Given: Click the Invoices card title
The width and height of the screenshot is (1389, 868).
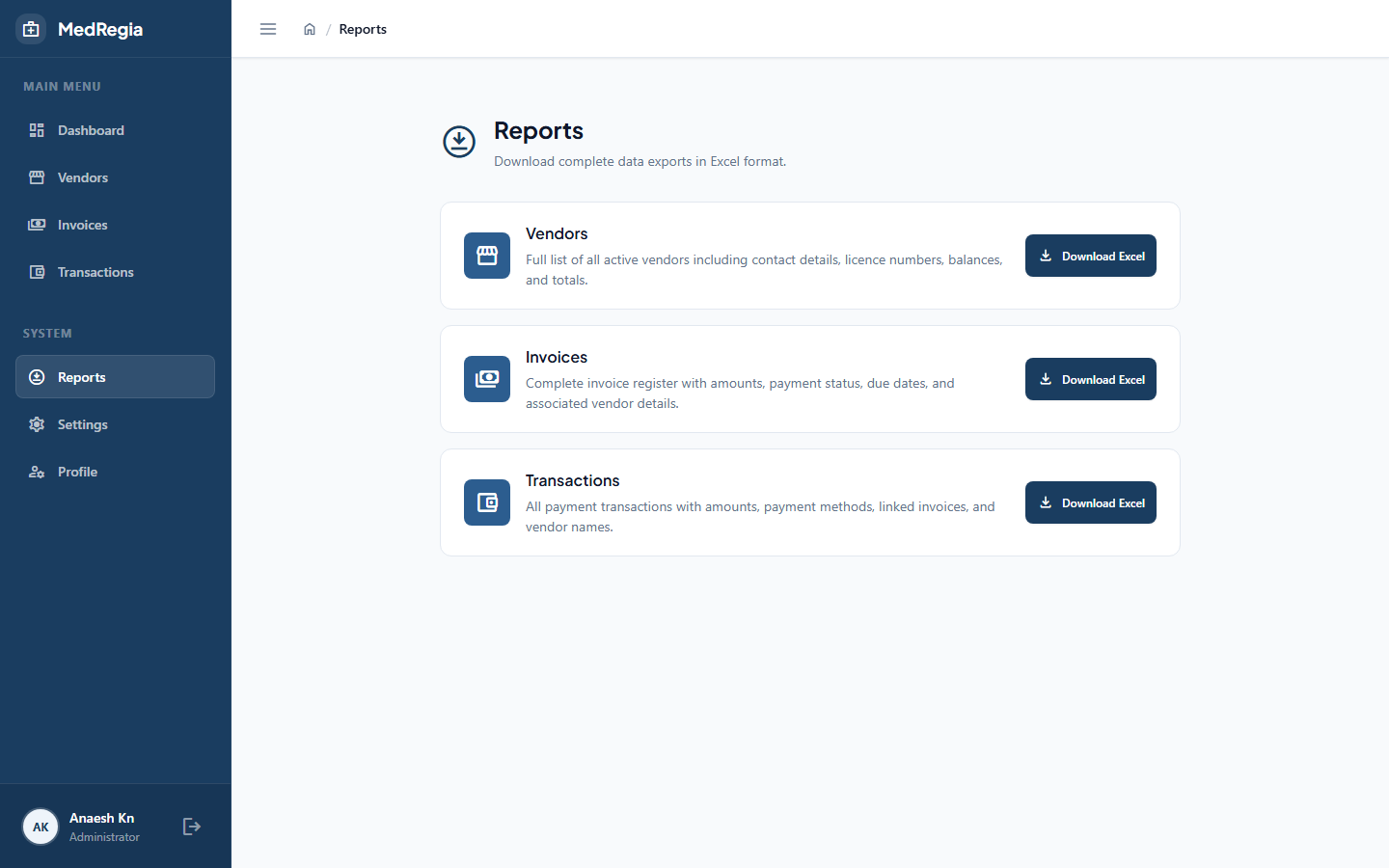Looking at the screenshot, I should click(x=557, y=357).
